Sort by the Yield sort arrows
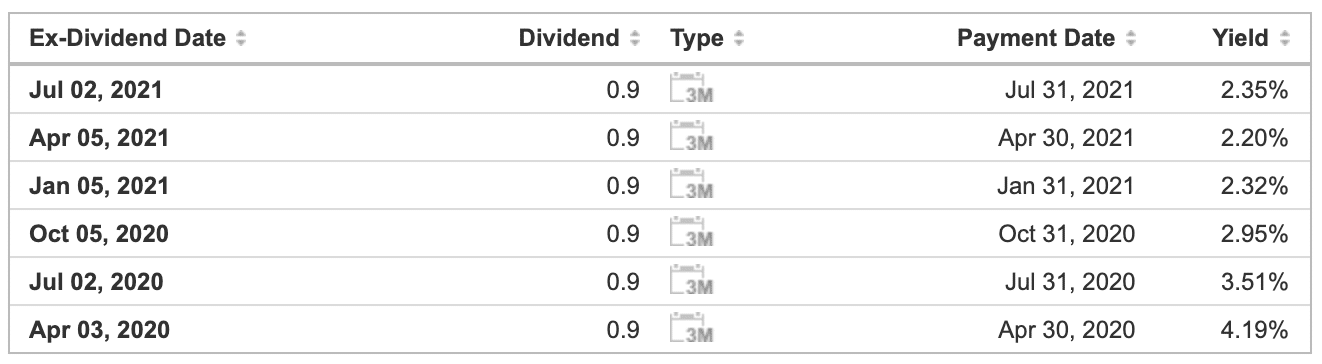This screenshot has height=364, width=1322. tap(1287, 39)
